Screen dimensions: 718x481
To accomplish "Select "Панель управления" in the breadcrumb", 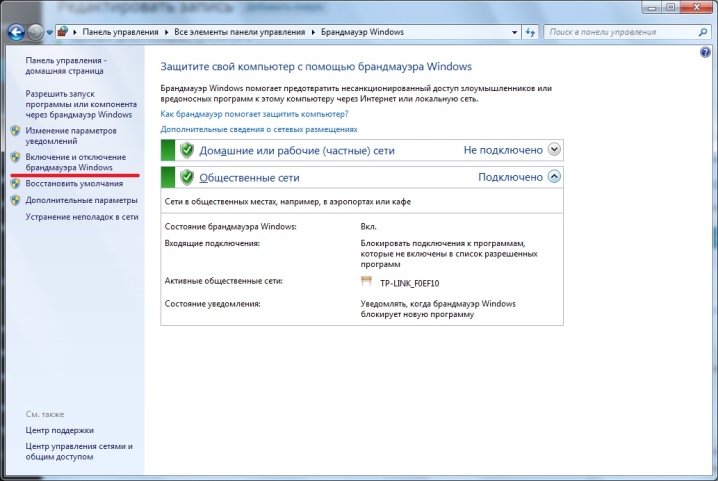I will pyautogui.click(x=120, y=32).
